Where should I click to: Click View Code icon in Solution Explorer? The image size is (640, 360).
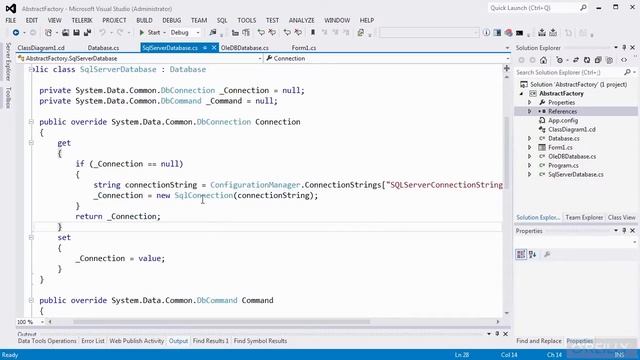point(624,60)
